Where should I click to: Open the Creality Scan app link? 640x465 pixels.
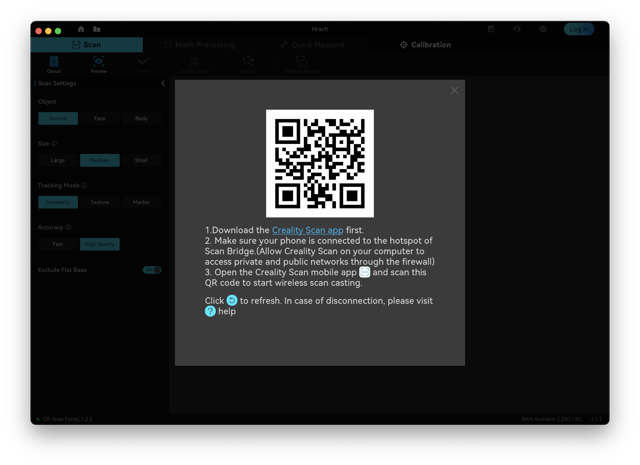tap(307, 230)
